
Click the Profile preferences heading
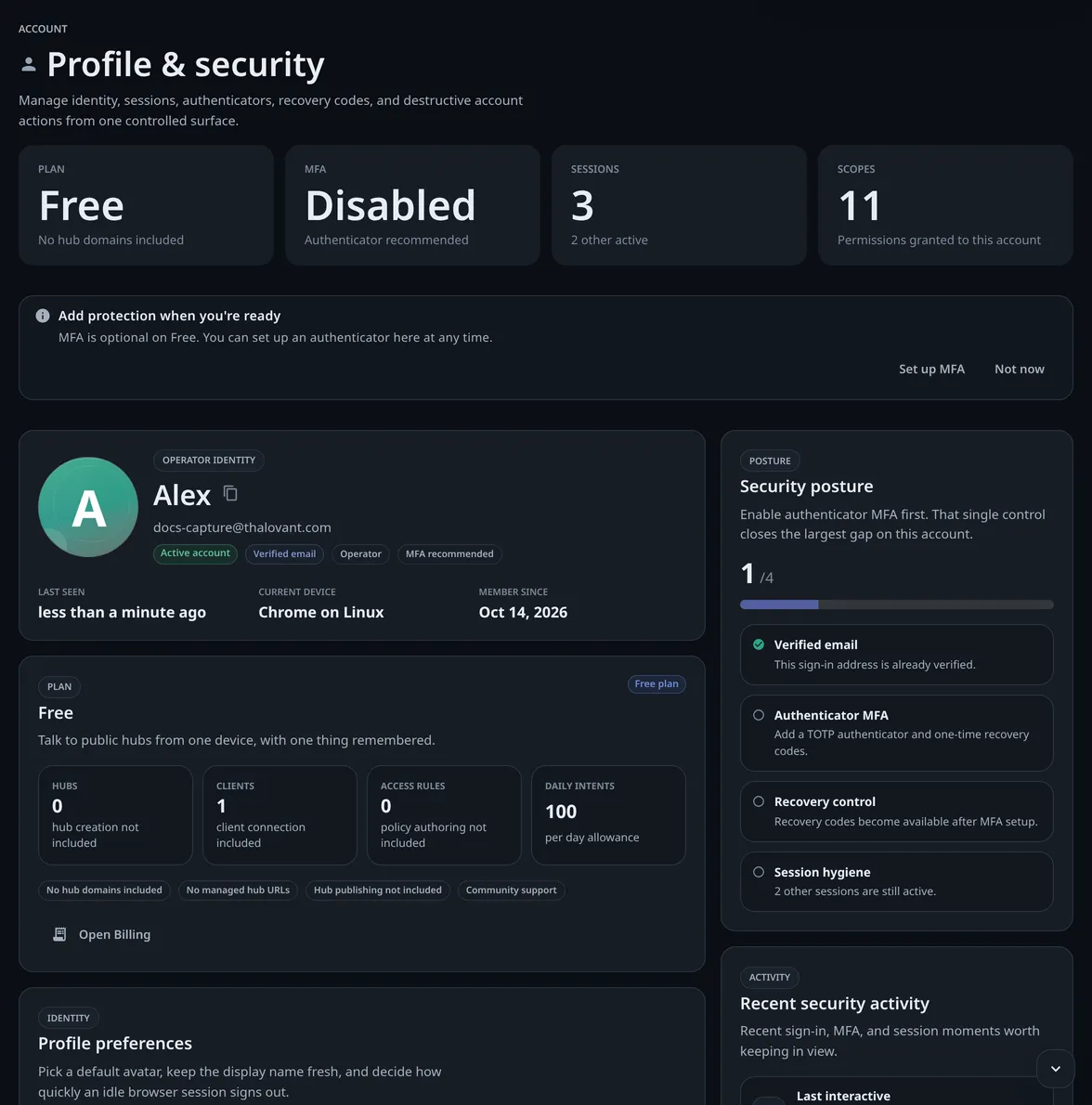(115, 1043)
